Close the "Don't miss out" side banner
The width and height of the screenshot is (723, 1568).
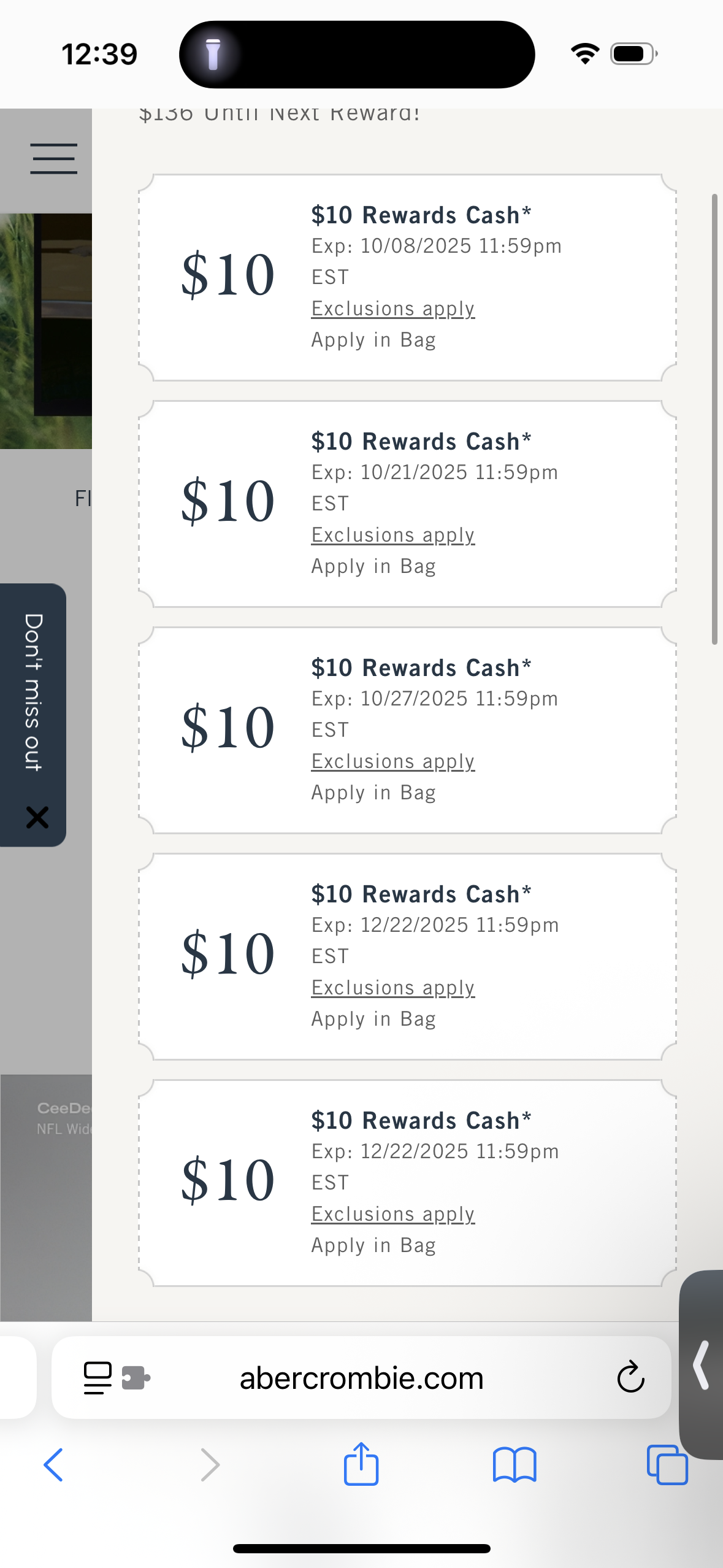(37, 817)
